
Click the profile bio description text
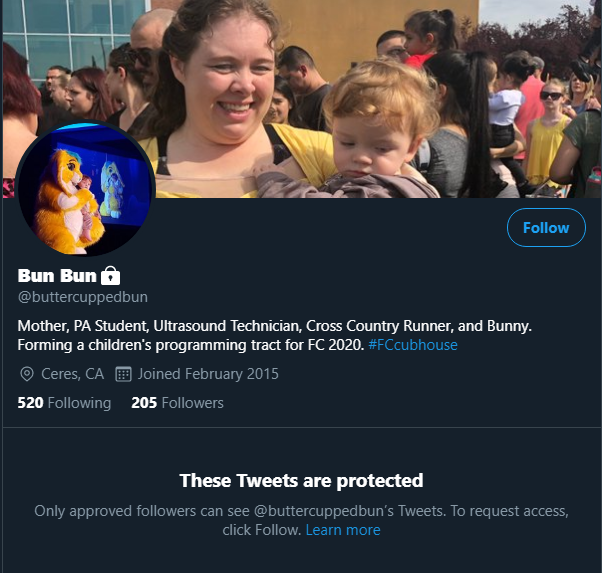coord(275,335)
